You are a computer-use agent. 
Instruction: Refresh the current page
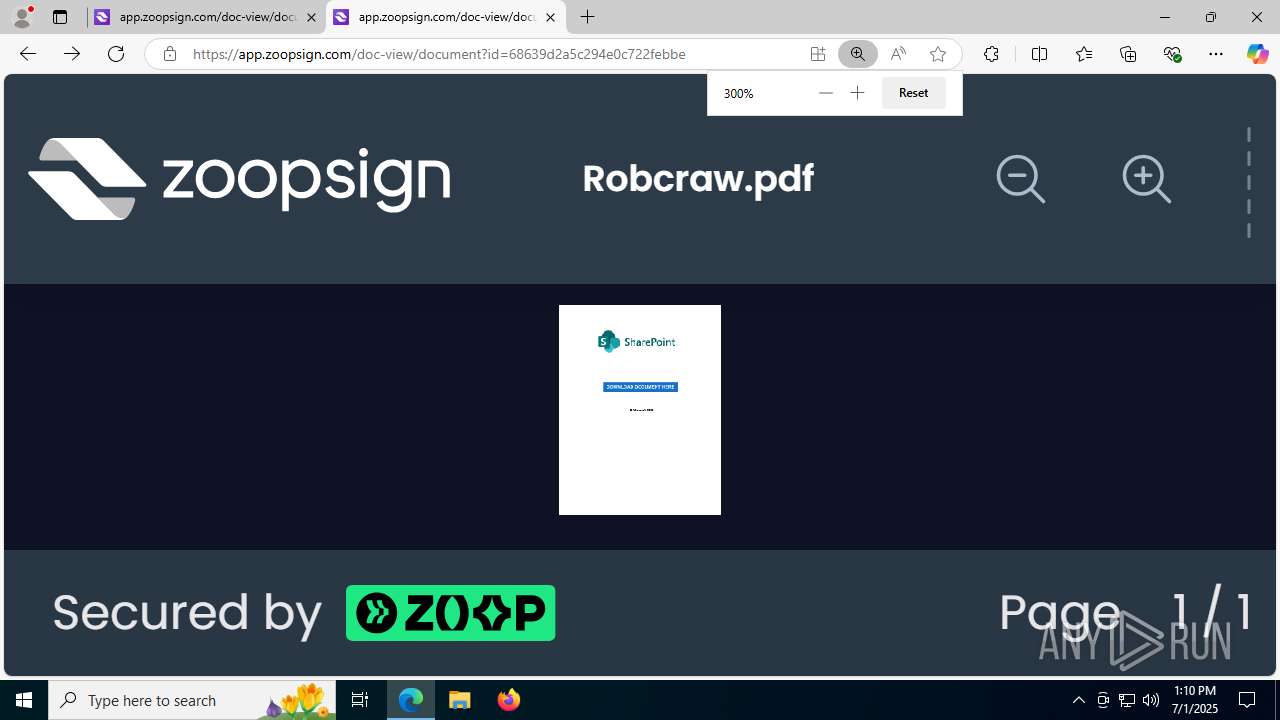tap(116, 54)
